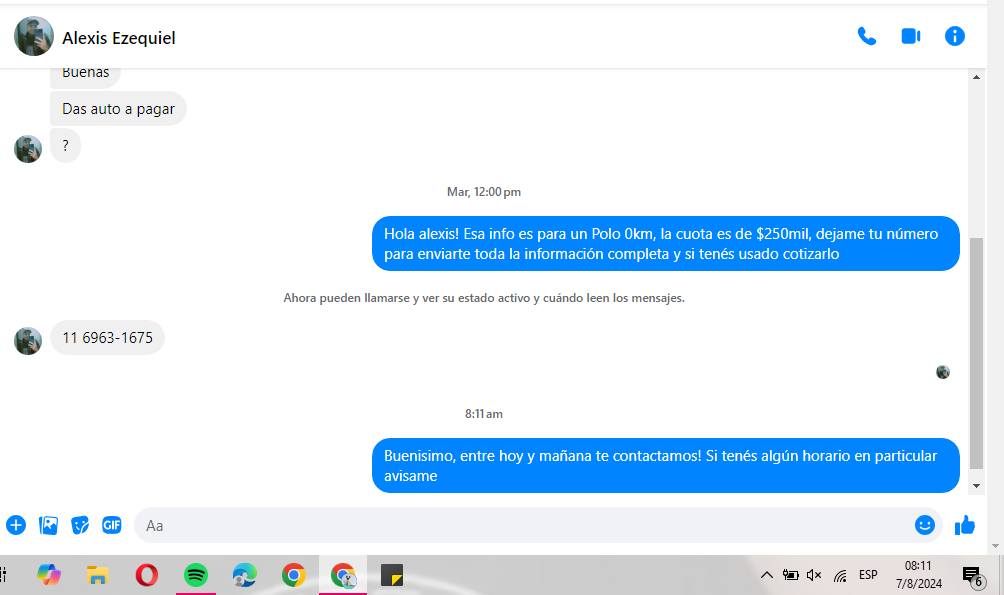Screen dimensions: 1004x595
Task: Open Google Chrome from the taskbar
Action: (294, 575)
